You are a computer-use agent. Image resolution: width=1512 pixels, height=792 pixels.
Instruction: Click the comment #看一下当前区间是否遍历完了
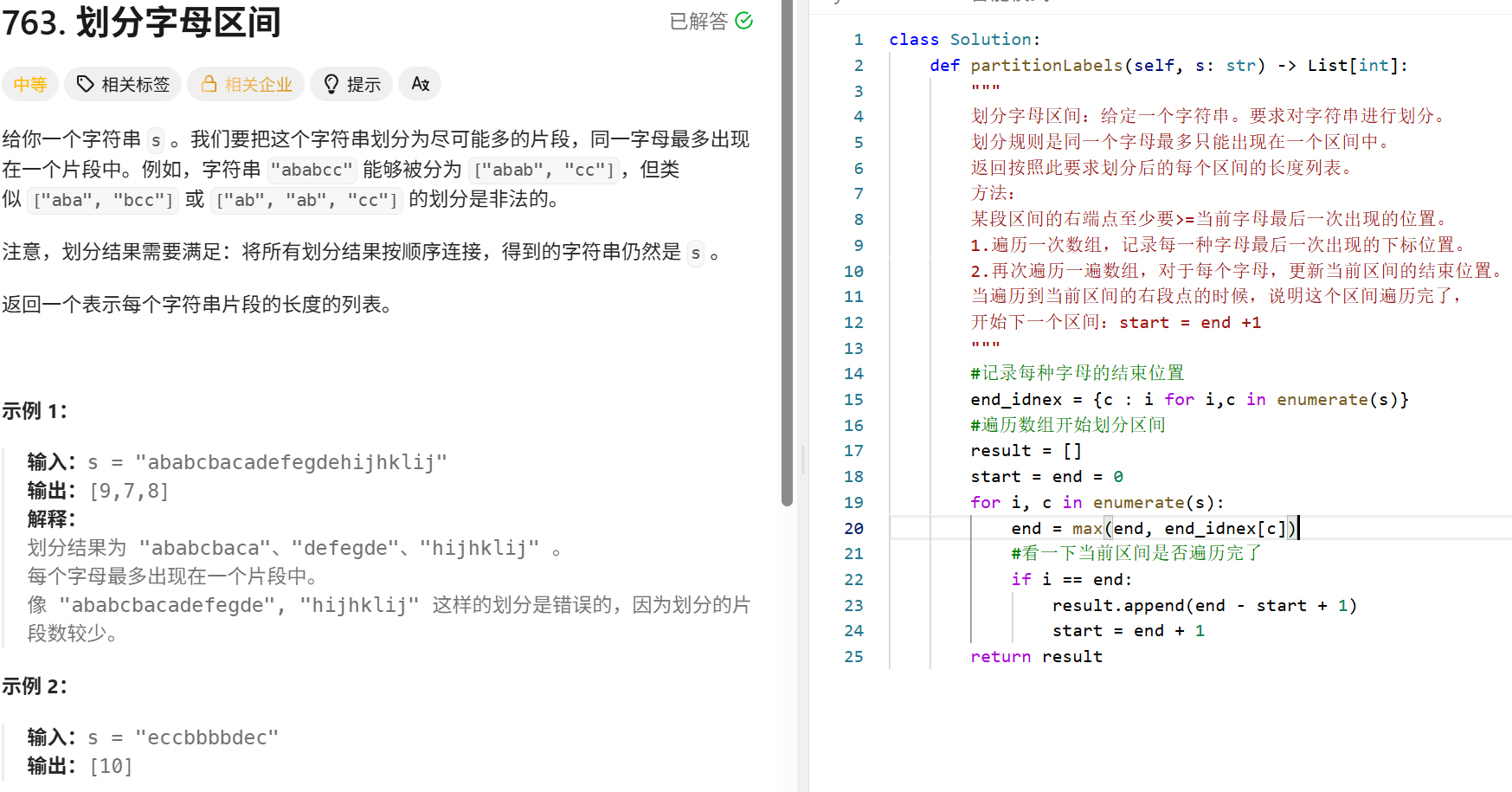point(1136,554)
